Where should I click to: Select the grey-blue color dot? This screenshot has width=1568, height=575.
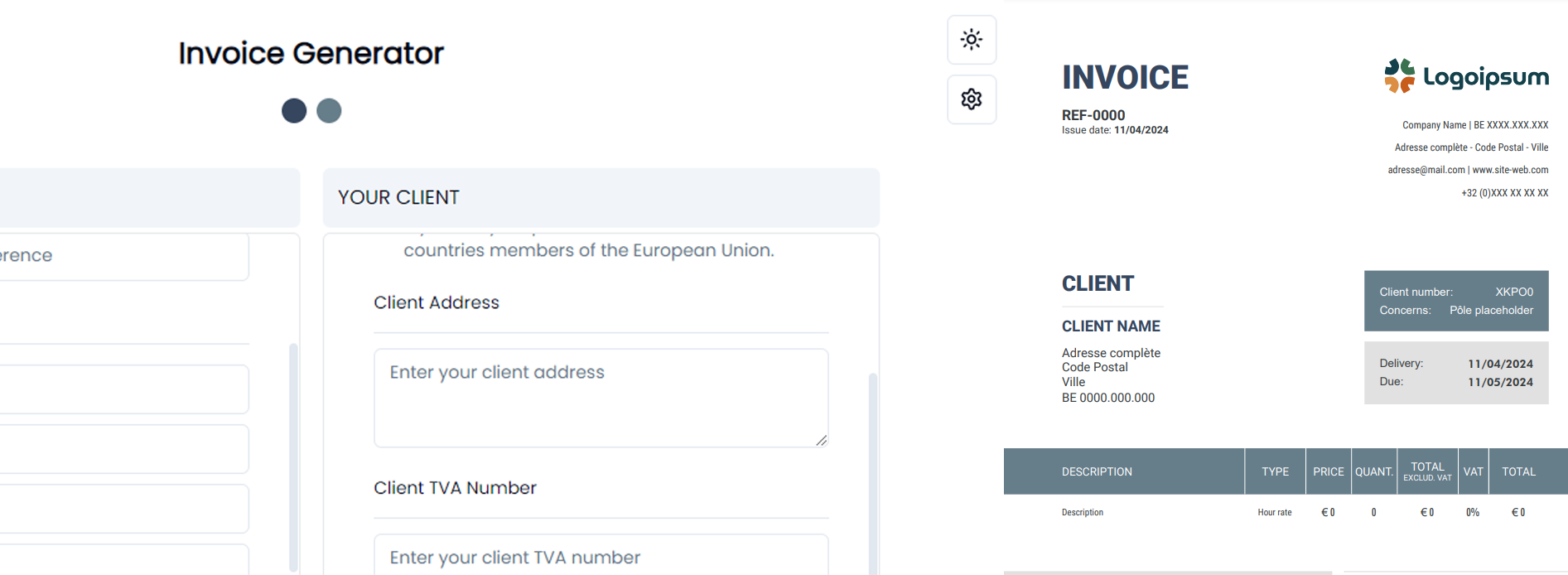coord(329,110)
